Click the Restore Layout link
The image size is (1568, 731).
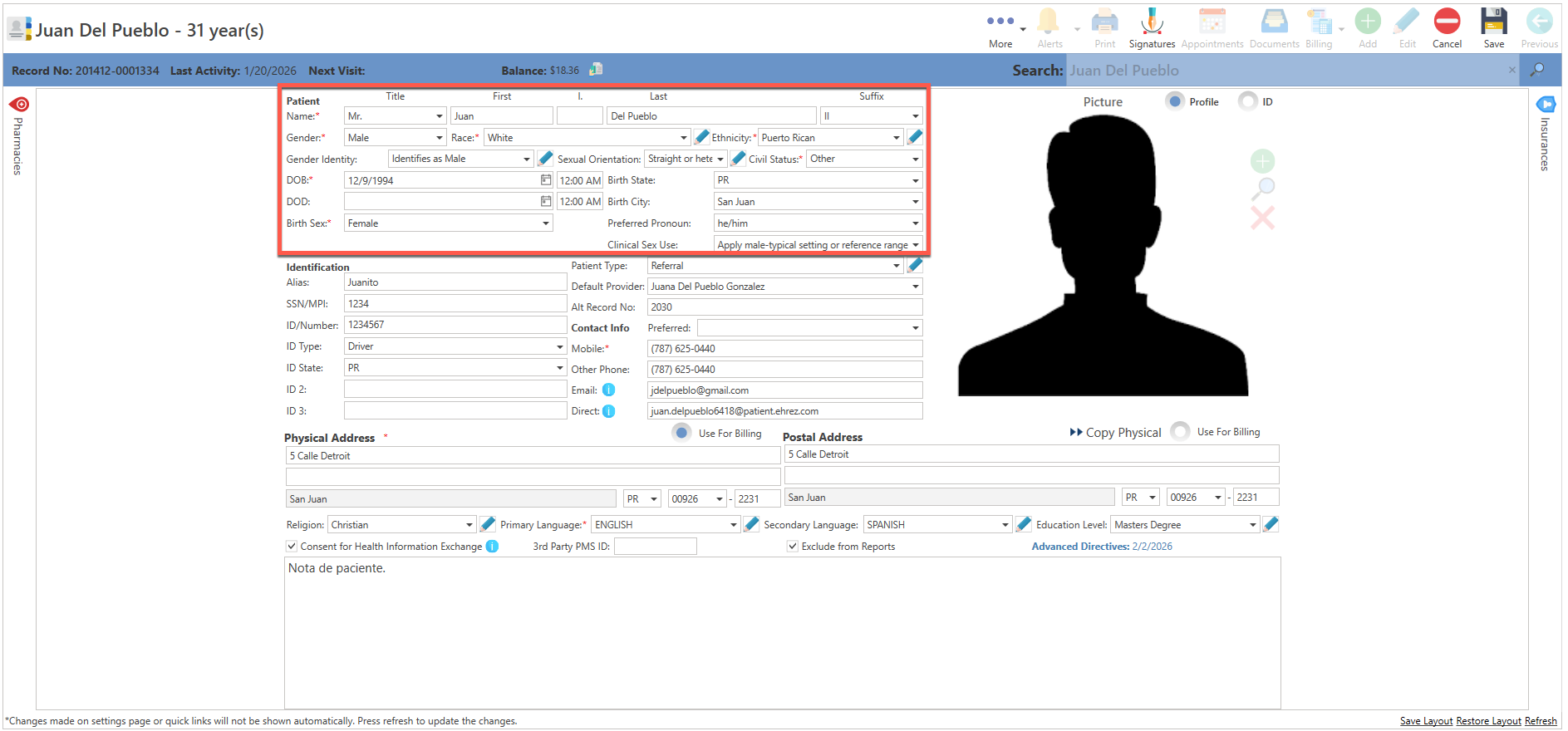pyautogui.click(x=1488, y=720)
